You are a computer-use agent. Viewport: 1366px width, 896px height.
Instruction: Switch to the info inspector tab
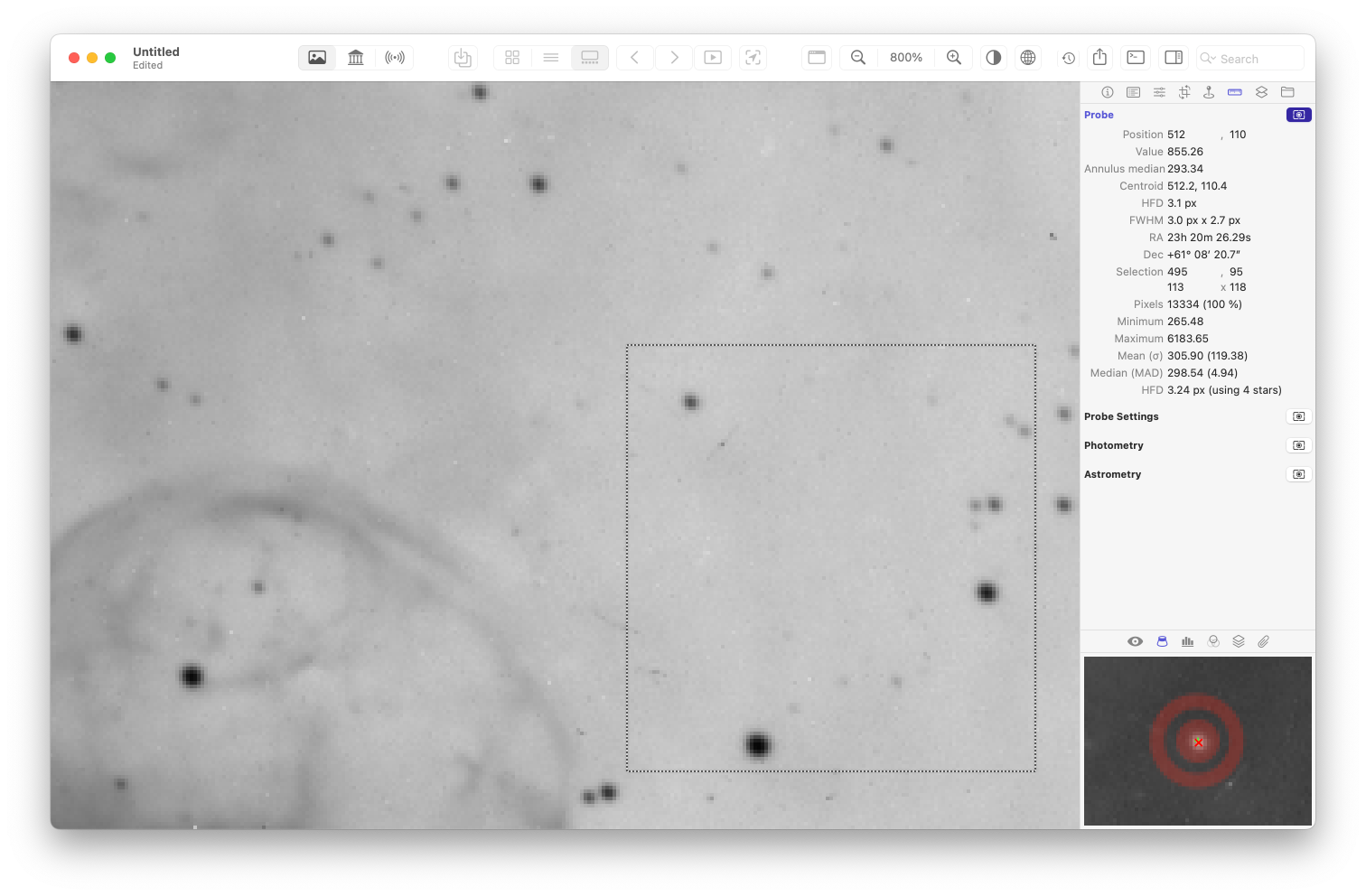[1108, 92]
